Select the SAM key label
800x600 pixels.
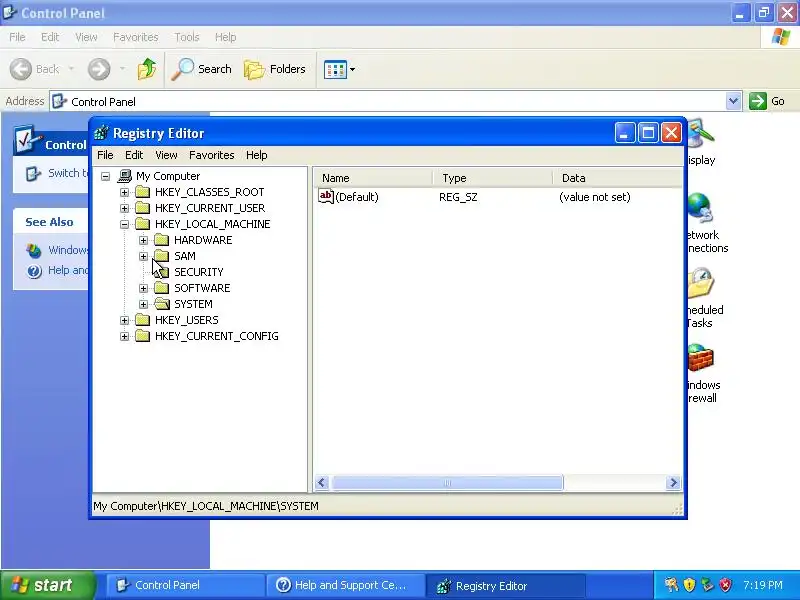point(185,256)
